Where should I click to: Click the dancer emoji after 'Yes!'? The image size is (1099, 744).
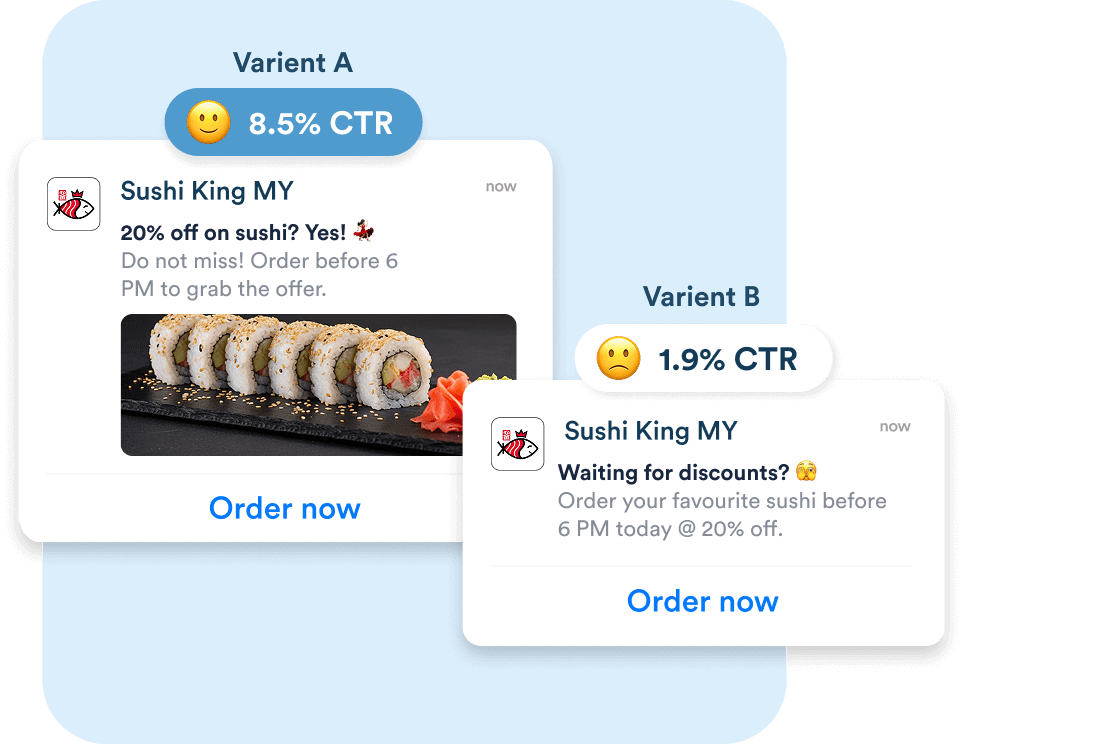coord(363,230)
